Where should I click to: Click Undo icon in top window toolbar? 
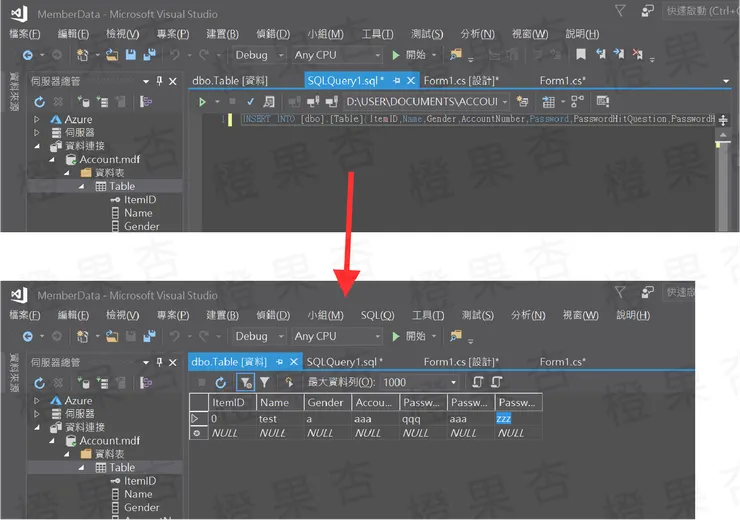tap(175, 55)
